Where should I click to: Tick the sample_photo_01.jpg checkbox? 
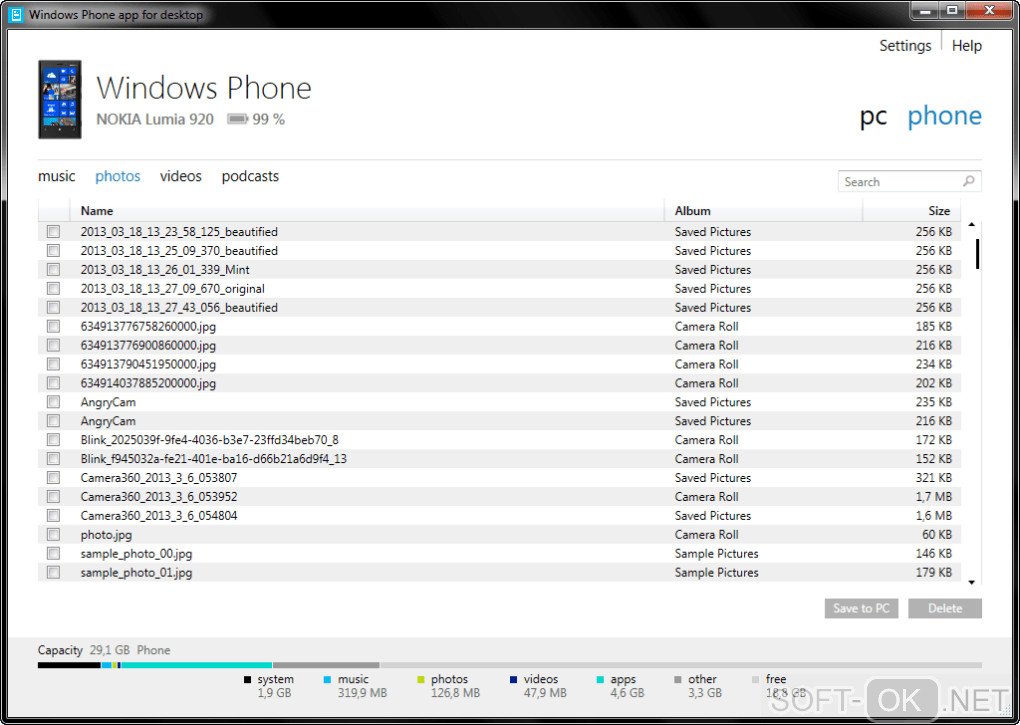[x=53, y=572]
